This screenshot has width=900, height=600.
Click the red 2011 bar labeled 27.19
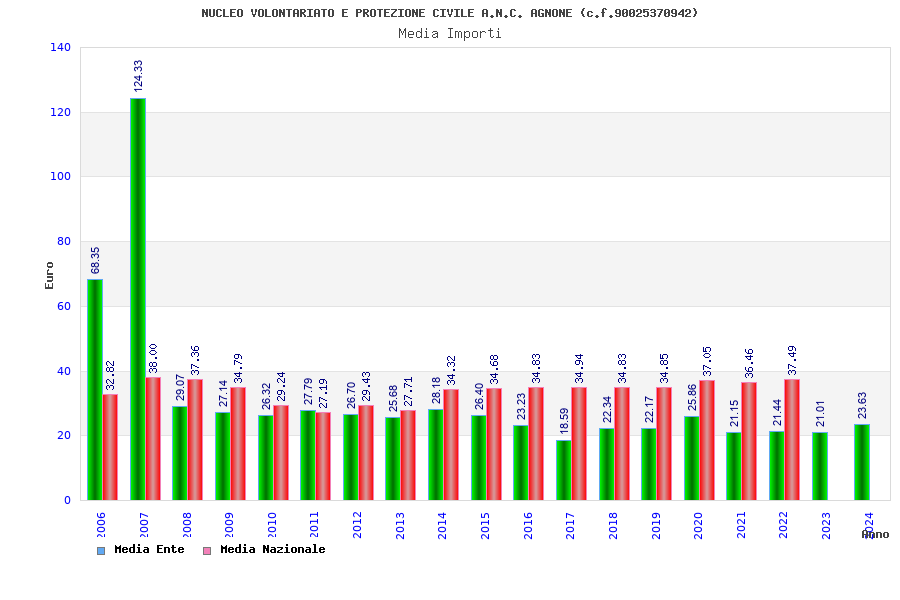pos(323,456)
